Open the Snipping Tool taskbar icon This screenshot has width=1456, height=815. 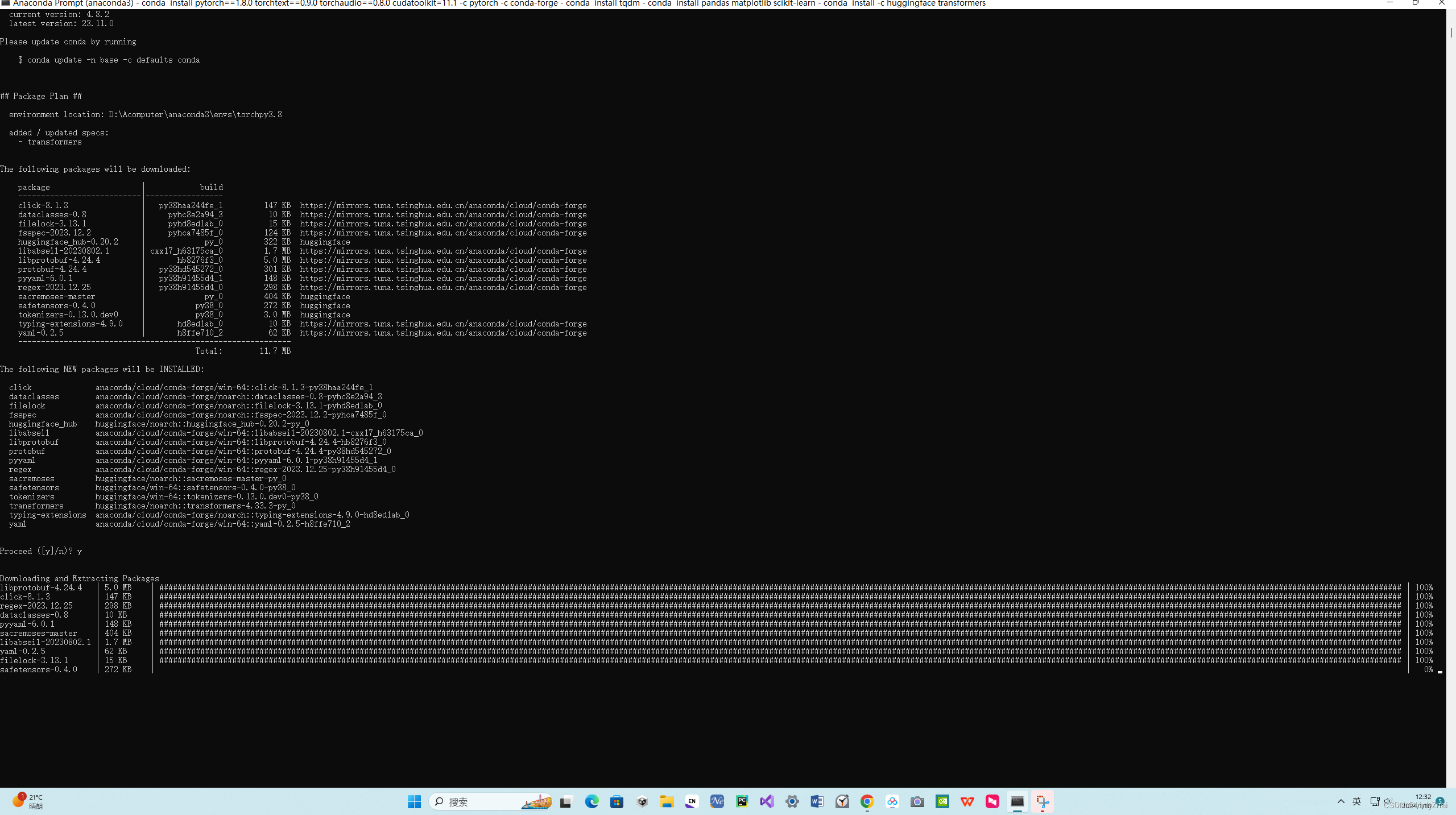point(1042,801)
